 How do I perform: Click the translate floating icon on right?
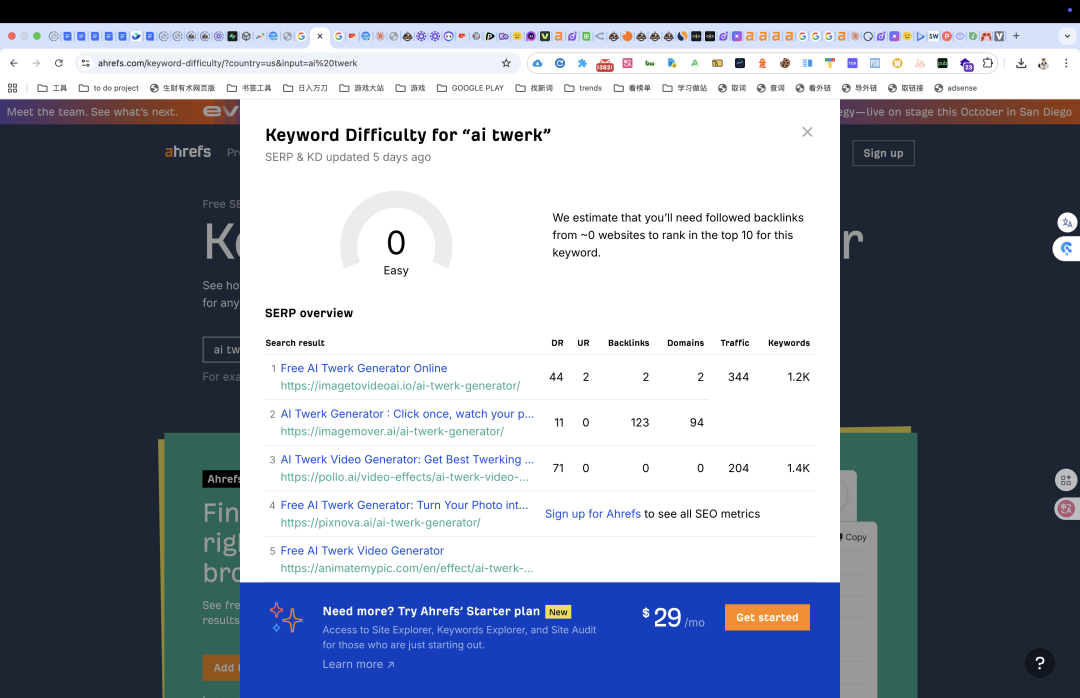1067,223
